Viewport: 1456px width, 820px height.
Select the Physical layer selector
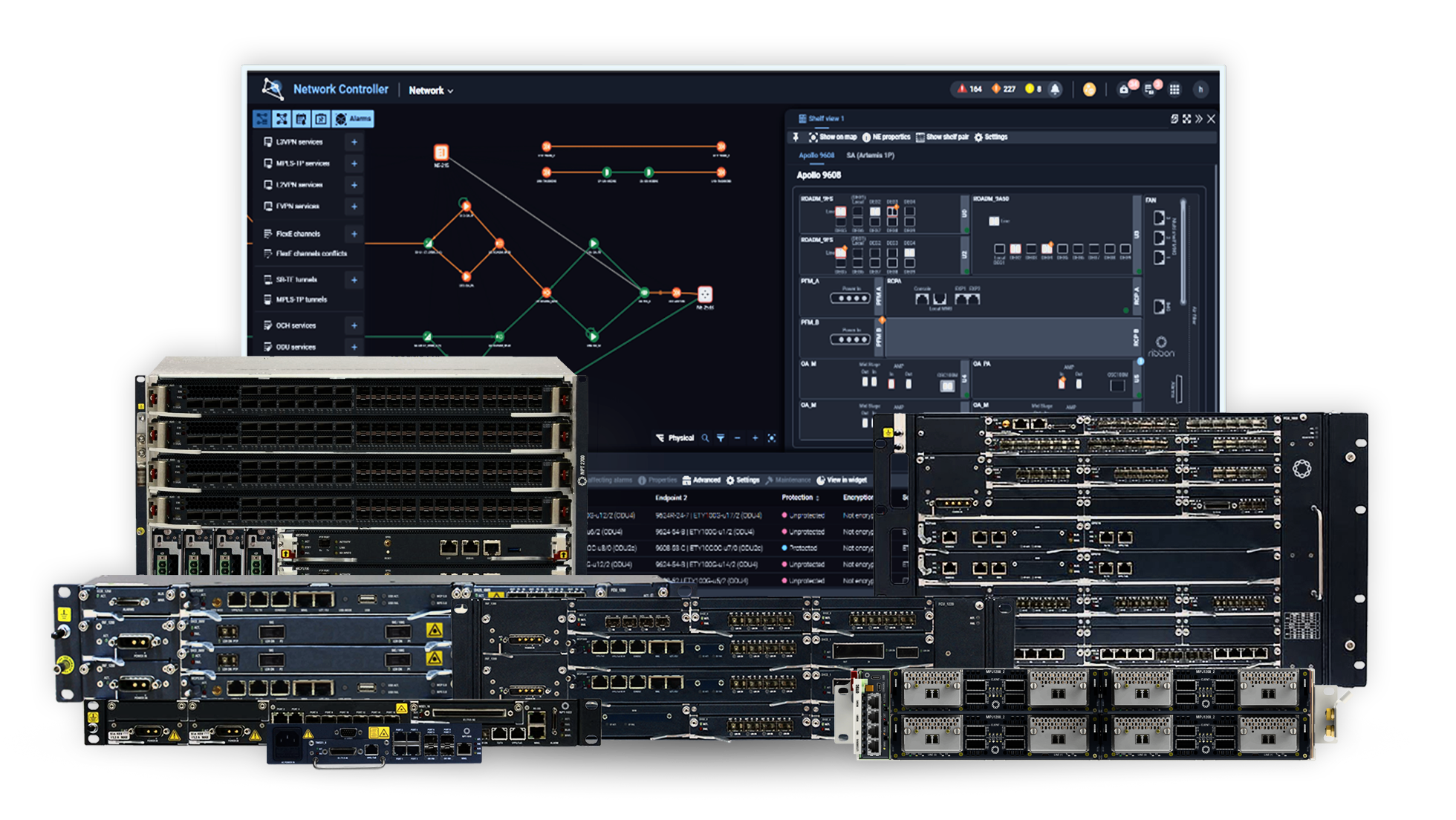(675, 438)
